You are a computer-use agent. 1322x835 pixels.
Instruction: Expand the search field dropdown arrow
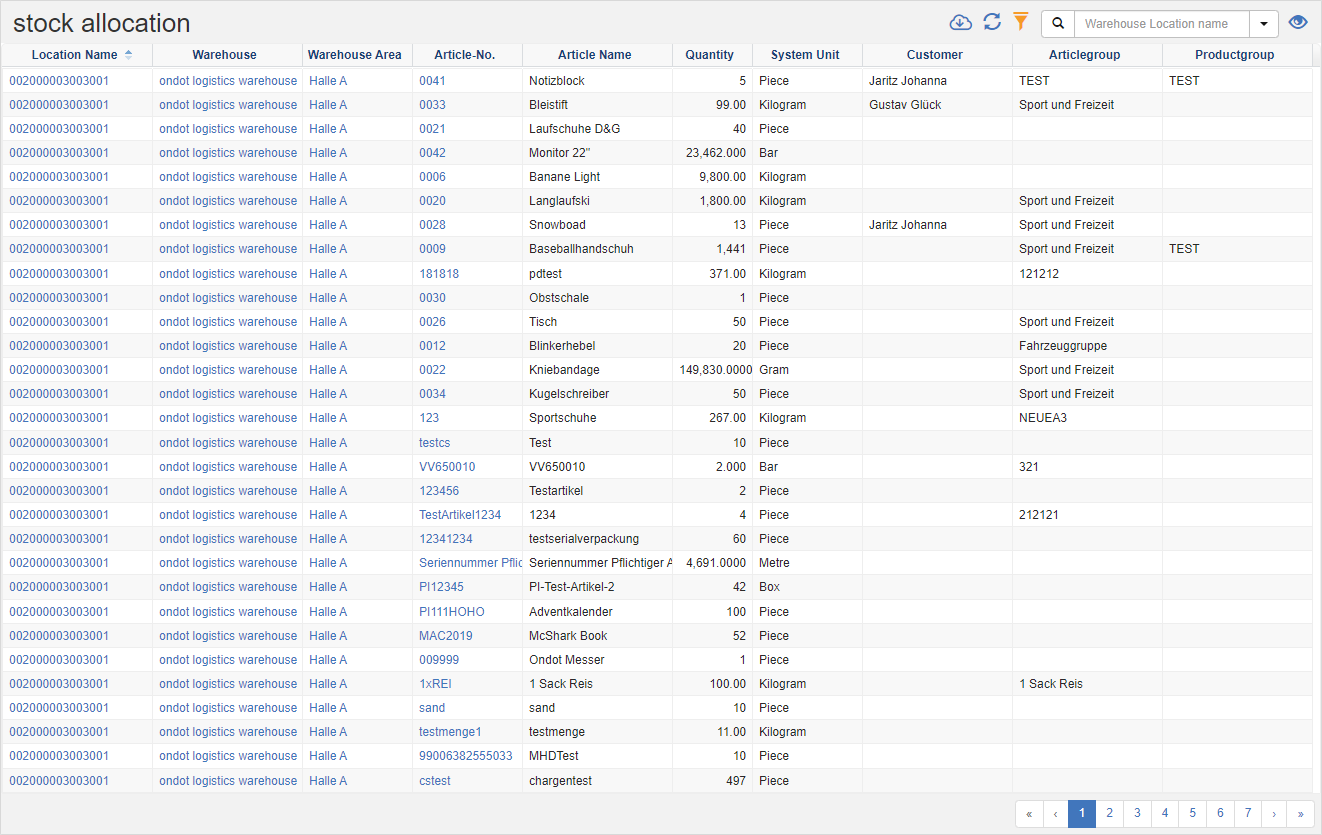pyautogui.click(x=1264, y=24)
